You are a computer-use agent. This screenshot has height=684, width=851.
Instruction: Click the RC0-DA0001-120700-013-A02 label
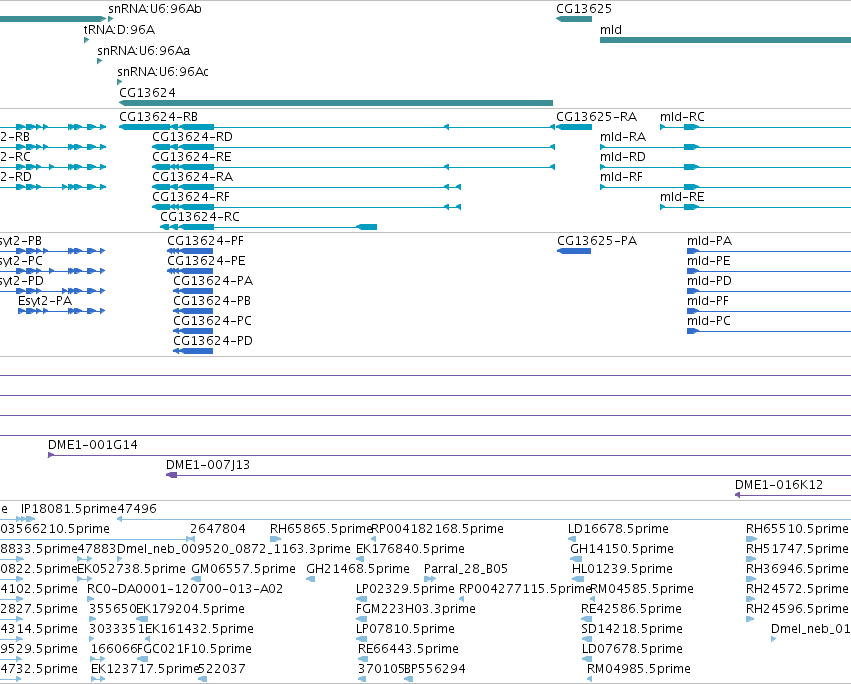(185, 590)
